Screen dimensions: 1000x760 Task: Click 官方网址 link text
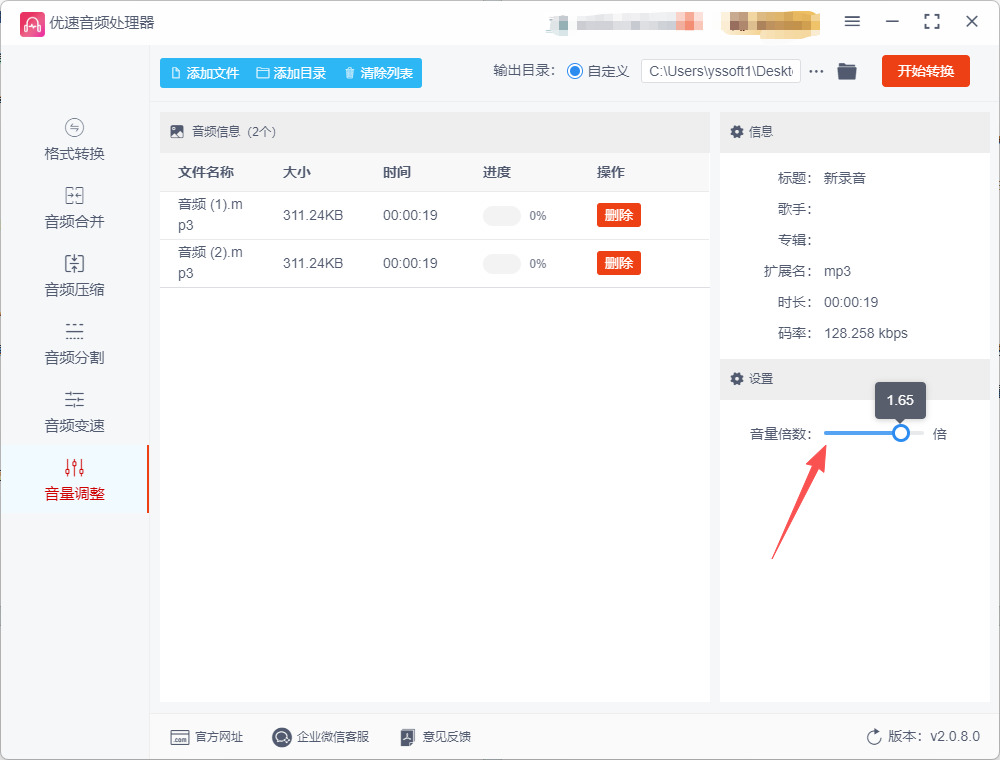219,737
